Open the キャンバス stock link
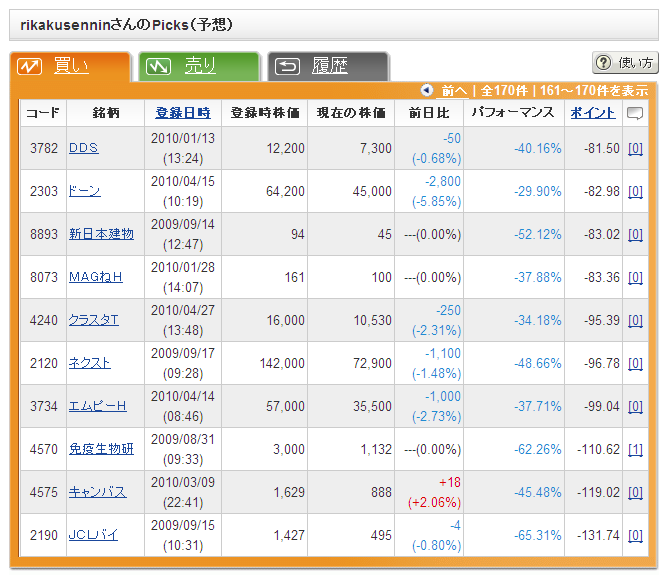The width and height of the screenshot is (664, 575). [97, 492]
